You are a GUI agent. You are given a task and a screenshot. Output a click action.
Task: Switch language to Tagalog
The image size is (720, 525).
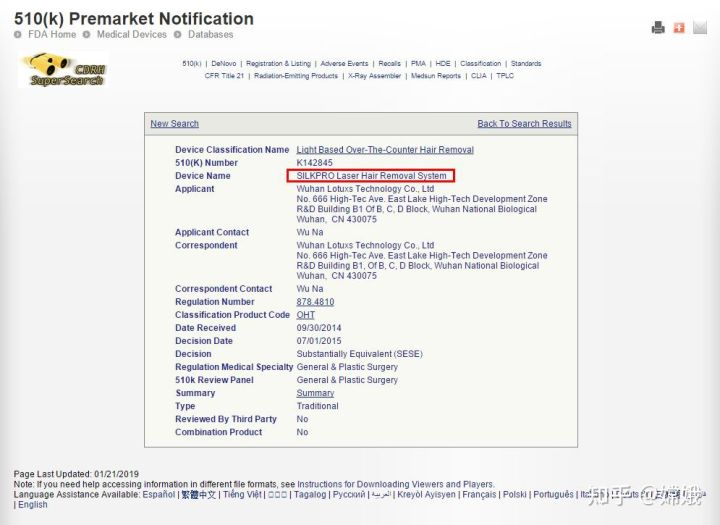[x=310, y=494]
